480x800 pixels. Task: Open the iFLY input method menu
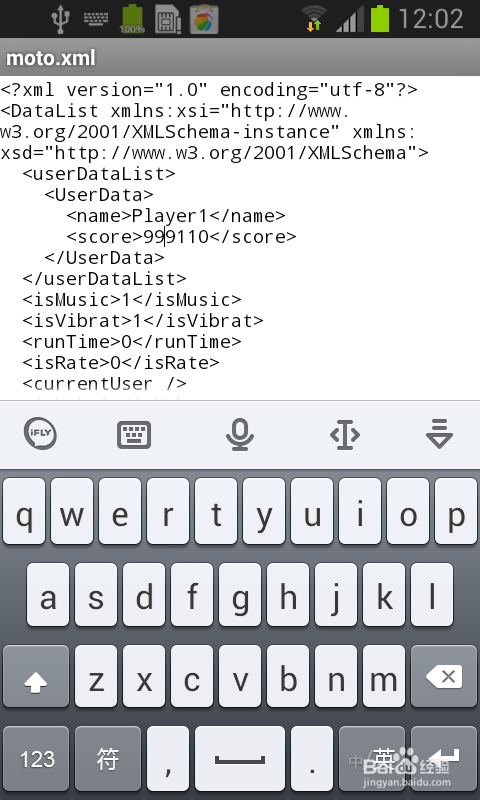pyautogui.click(x=40, y=434)
